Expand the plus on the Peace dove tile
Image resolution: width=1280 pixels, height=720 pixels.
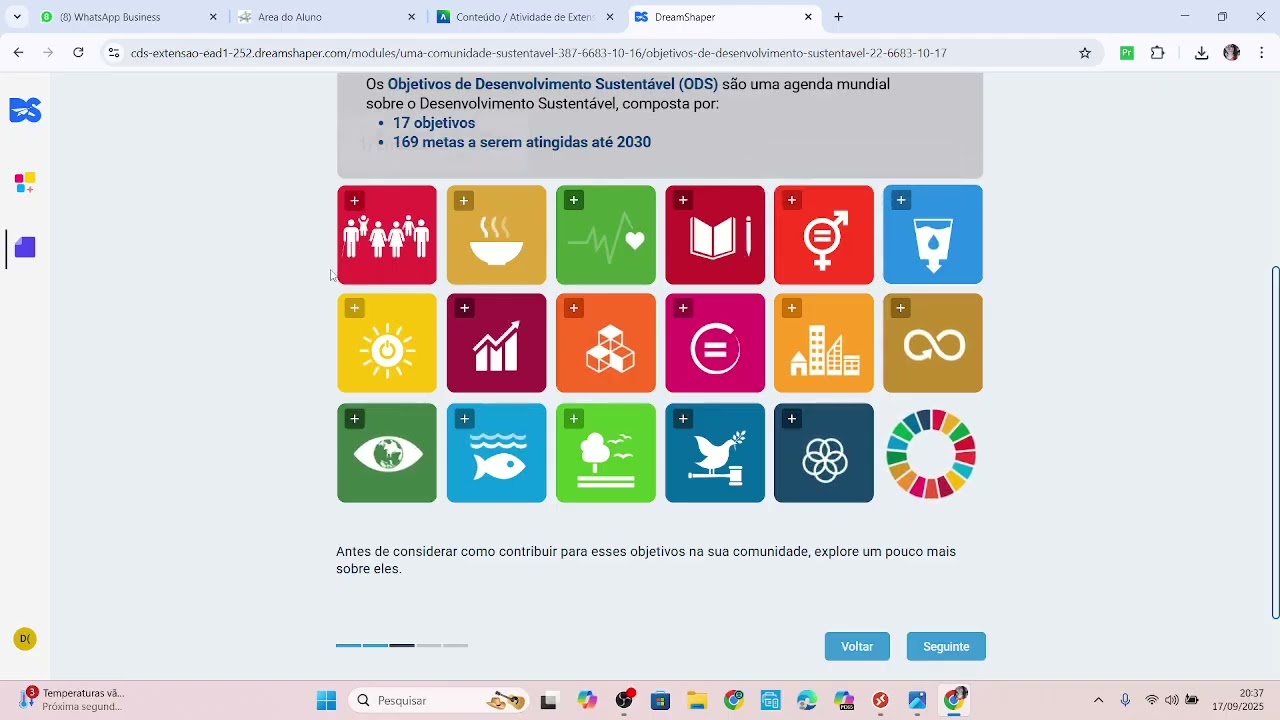coord(683,418)
